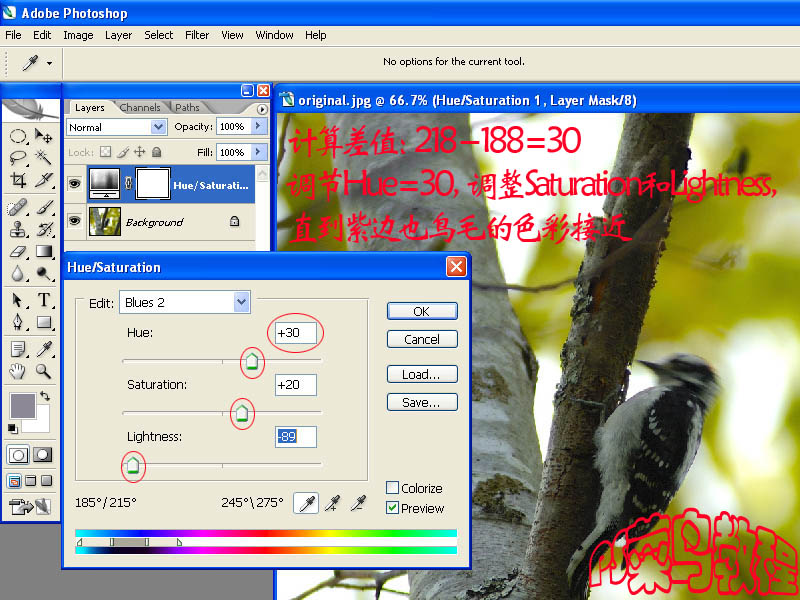Switch to Quick Mask Mode
Viewport: 800px width, 600px height.
coord(42,455)
